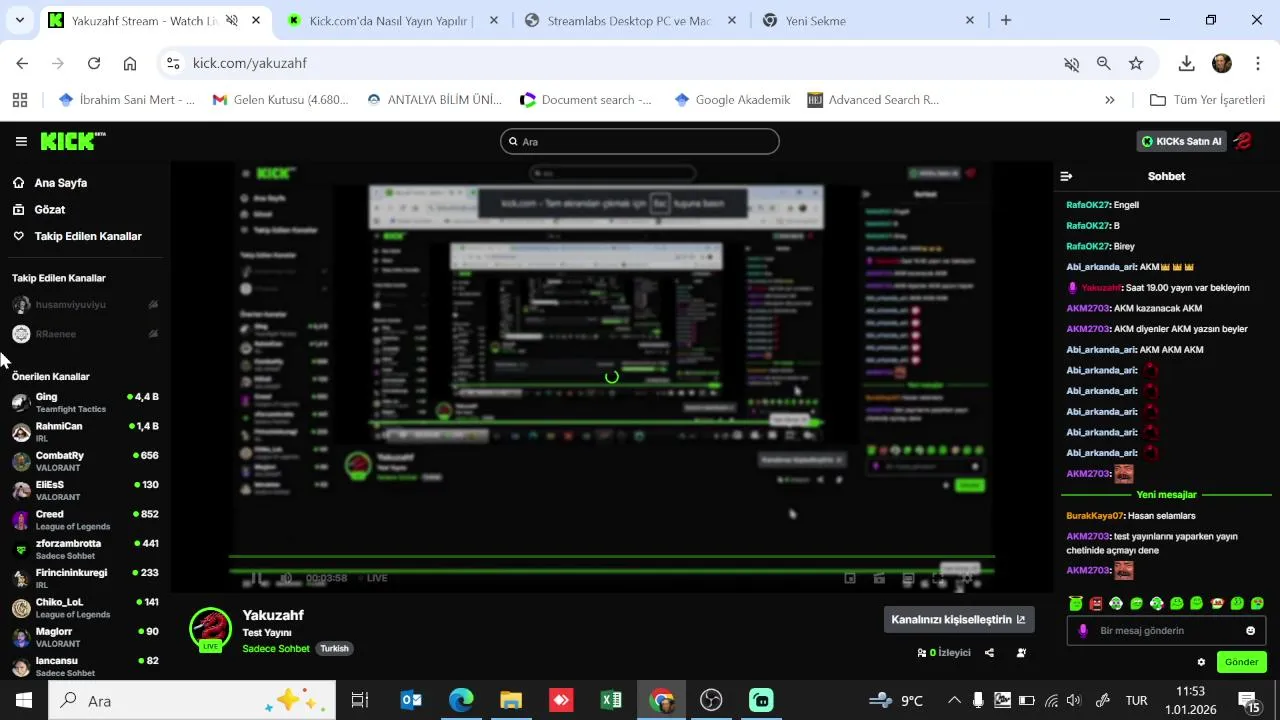This screenshot has height=720, width=1280.
Task: Mute the stream player volume
Action: [x=285, y=578]
